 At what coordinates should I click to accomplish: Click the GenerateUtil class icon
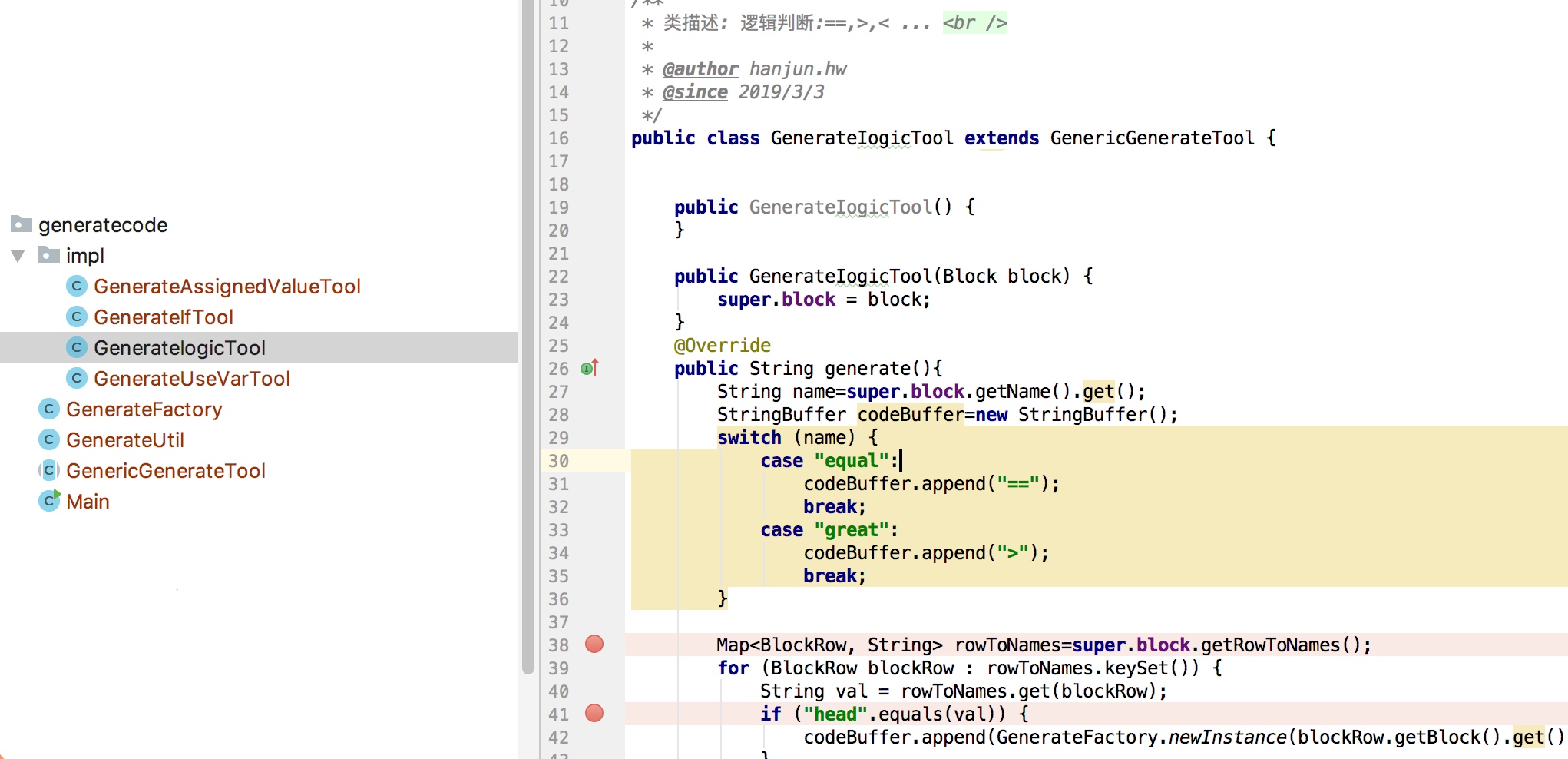[x=48, y=439]
